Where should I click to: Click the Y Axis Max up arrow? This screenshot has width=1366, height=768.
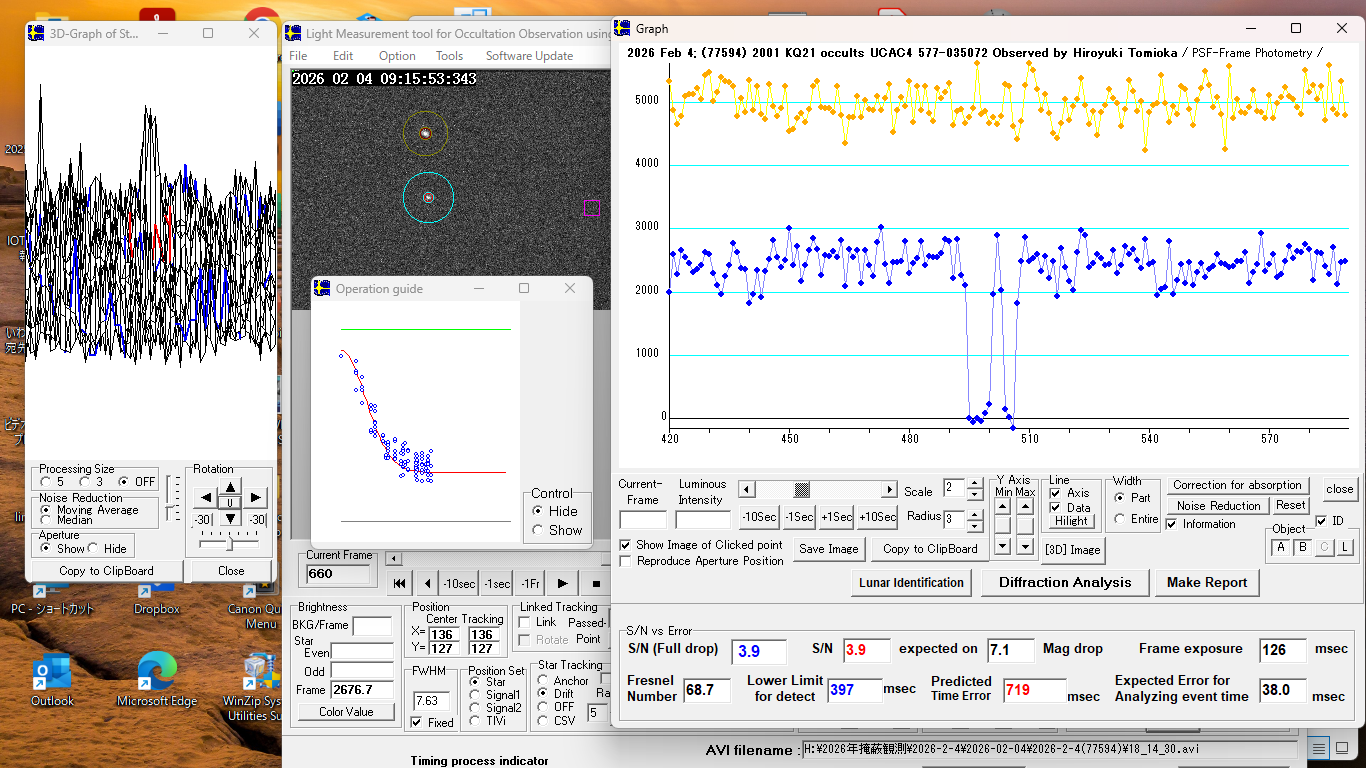[x=1025, y=507]
